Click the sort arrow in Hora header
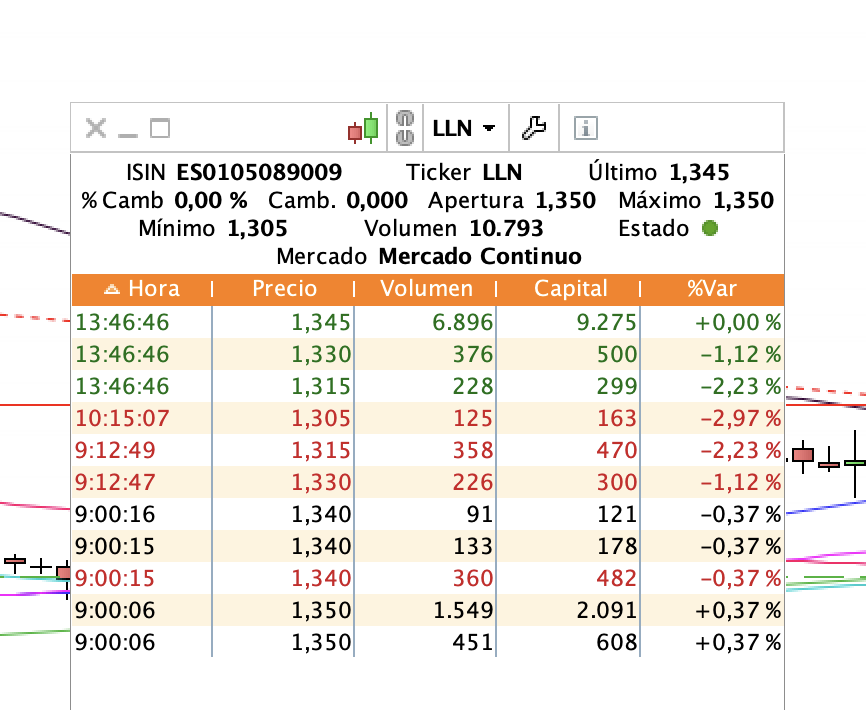866x710 pixels. point(112,290)
